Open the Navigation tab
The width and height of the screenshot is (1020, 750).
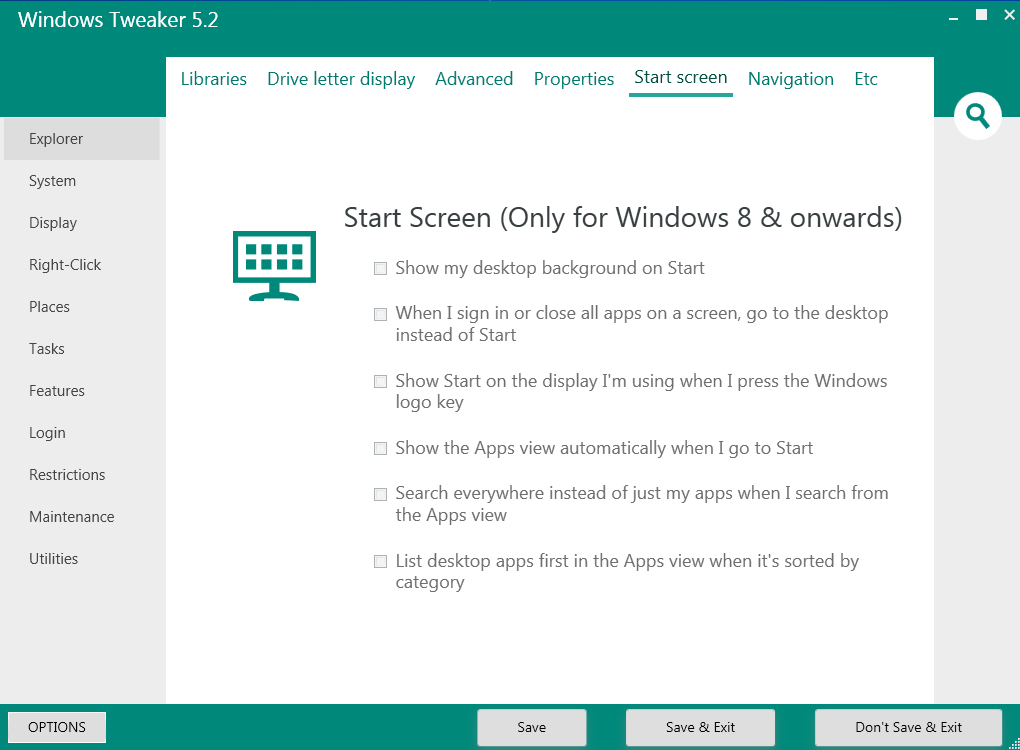click(x=790, y=79)
